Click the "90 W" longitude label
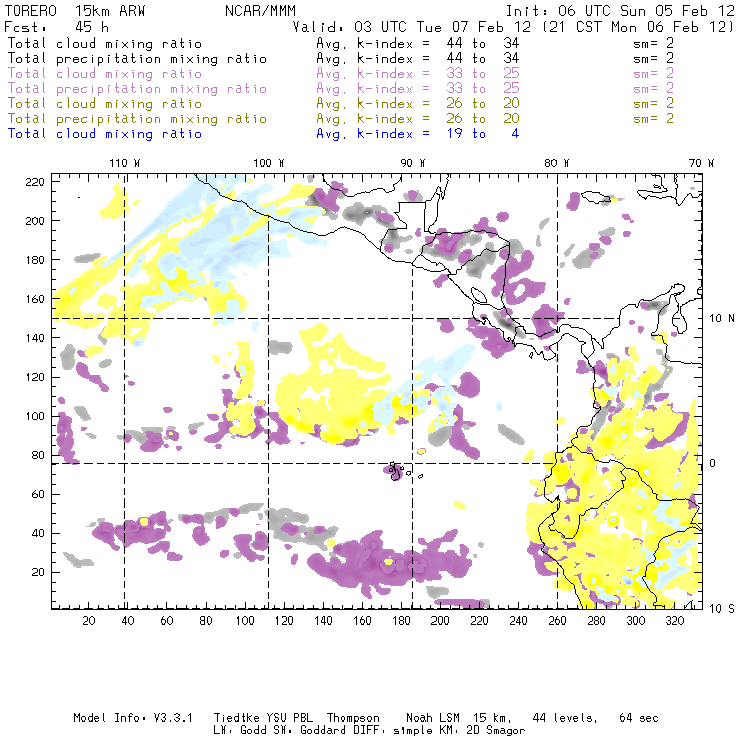The image size is (740, 740). point(413,163)
